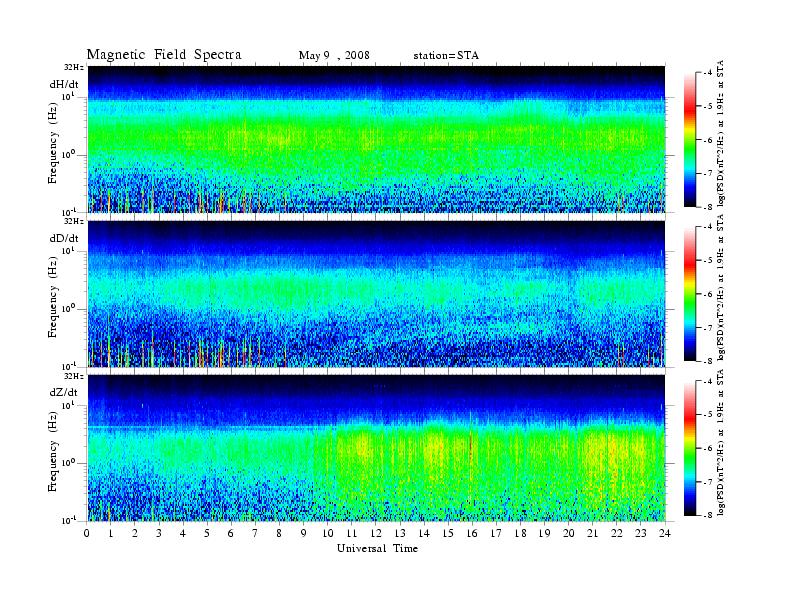Click the dZ/dt spectrogram plot area
The width and height of the screenshot is (792, 612).
click(376, 448)
